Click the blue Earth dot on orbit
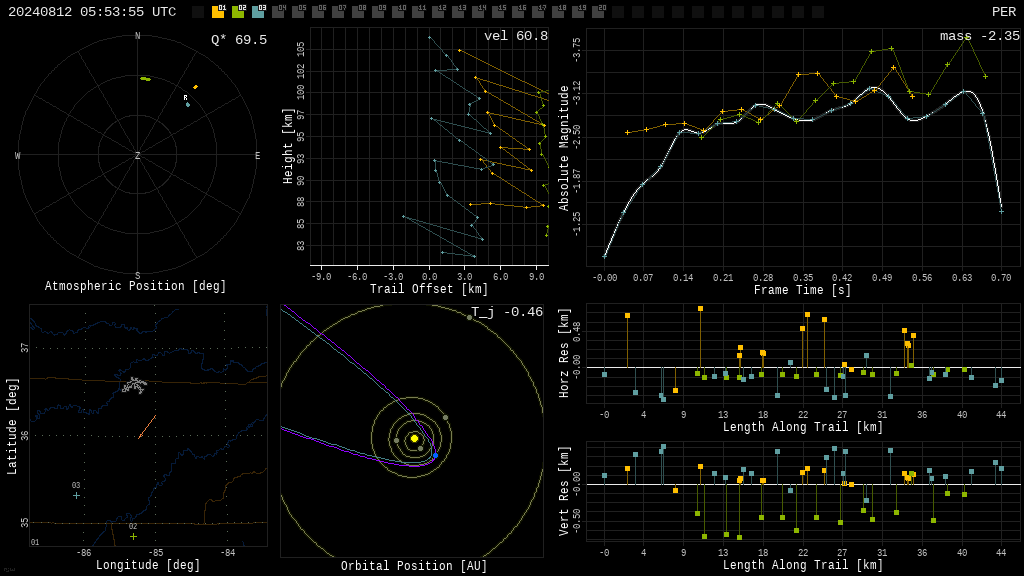The height and width of the screenshot is (576, 1024). tap(436, 455)
